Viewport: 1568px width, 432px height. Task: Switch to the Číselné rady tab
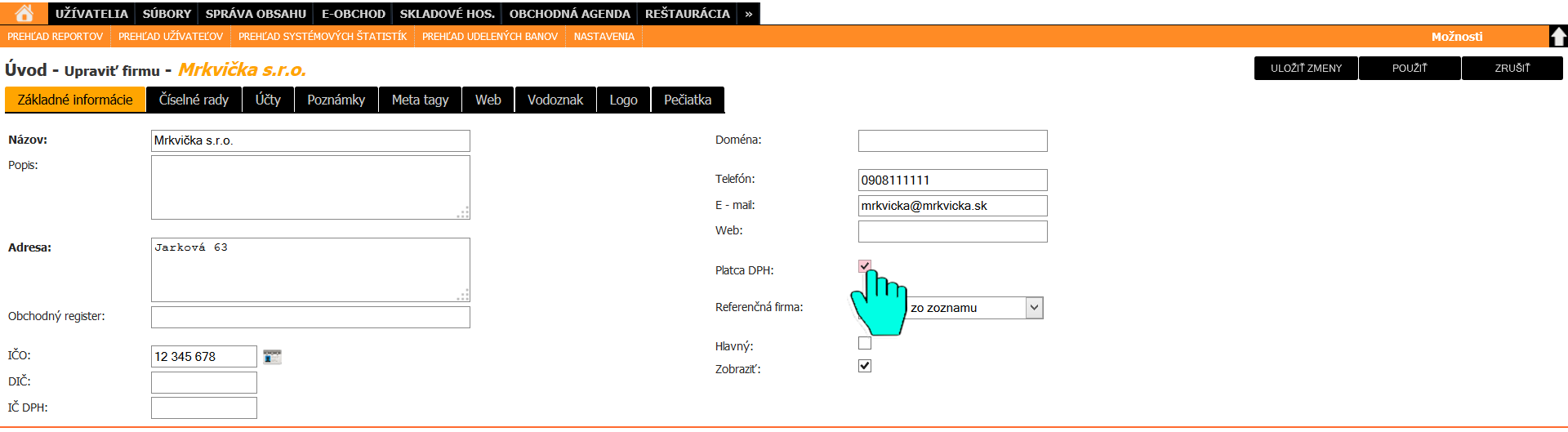[194, 100]
